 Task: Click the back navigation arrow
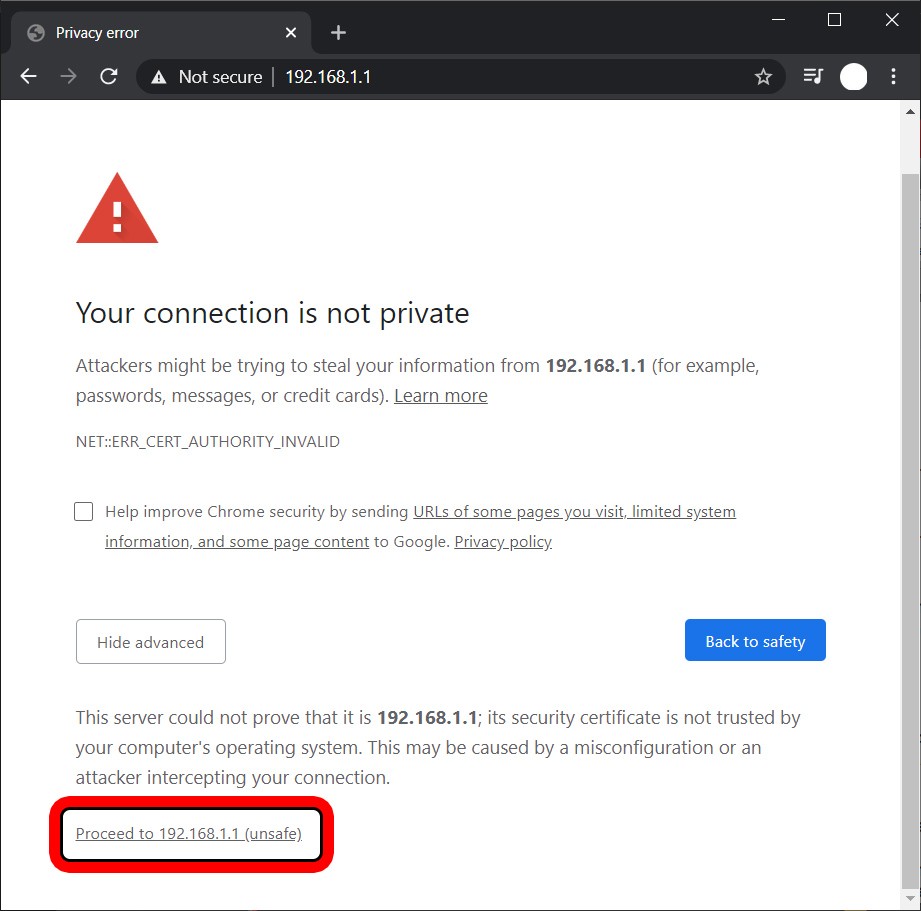coord(28,77)
